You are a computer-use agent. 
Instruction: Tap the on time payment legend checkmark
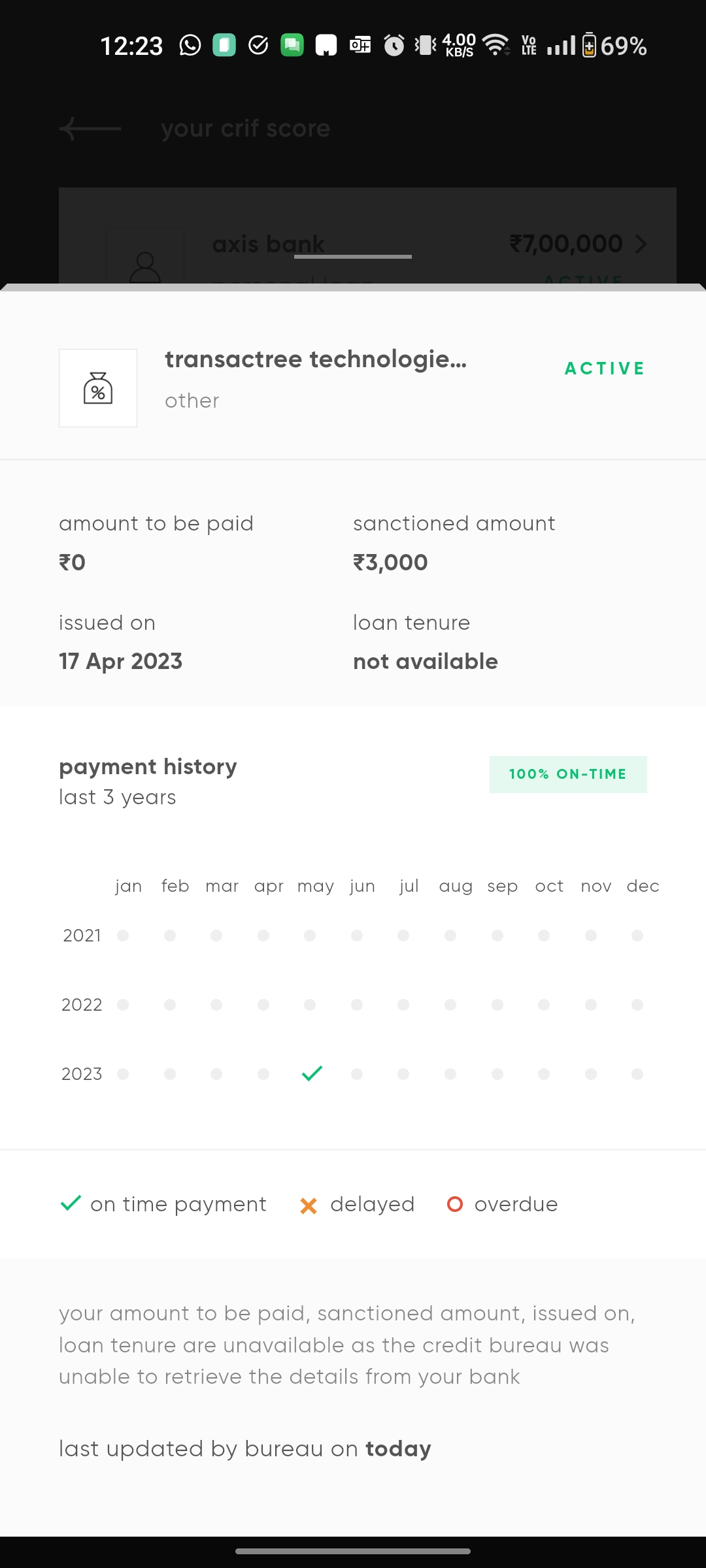click(71, 1203)
